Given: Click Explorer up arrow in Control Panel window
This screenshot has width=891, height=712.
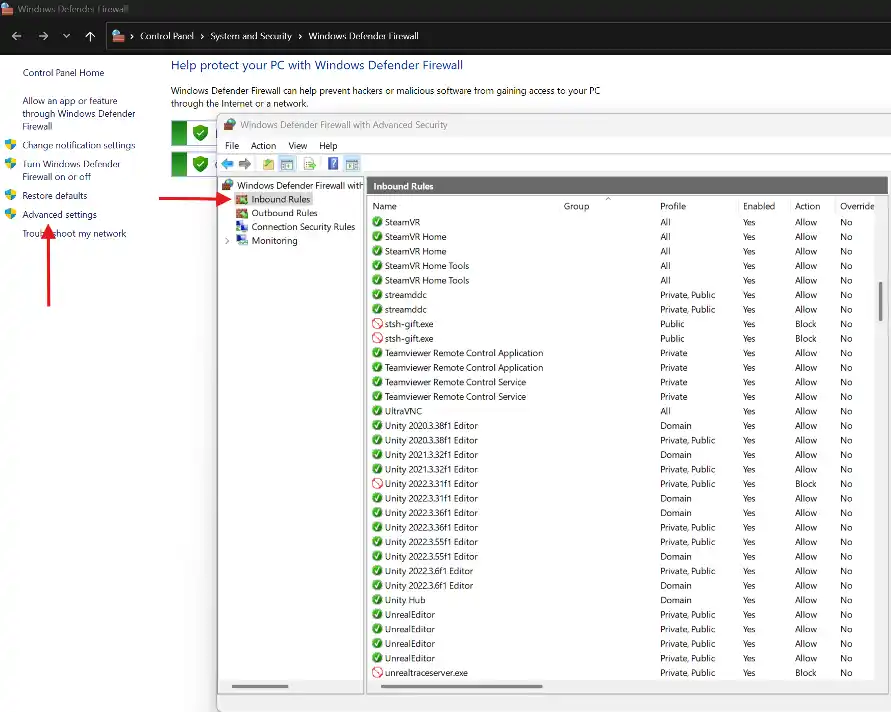Looking at the screenshot, I should click(90, 36).
